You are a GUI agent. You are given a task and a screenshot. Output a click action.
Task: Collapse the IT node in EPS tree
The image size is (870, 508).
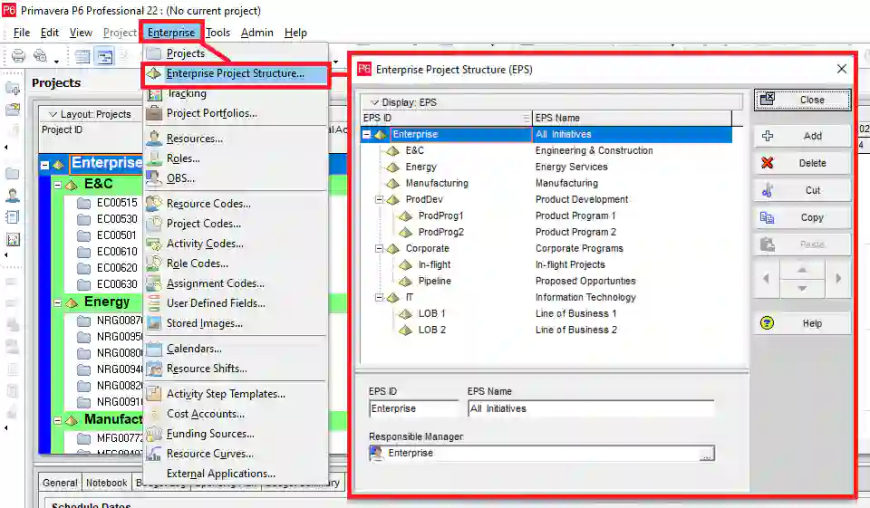(x=380, y=298)
